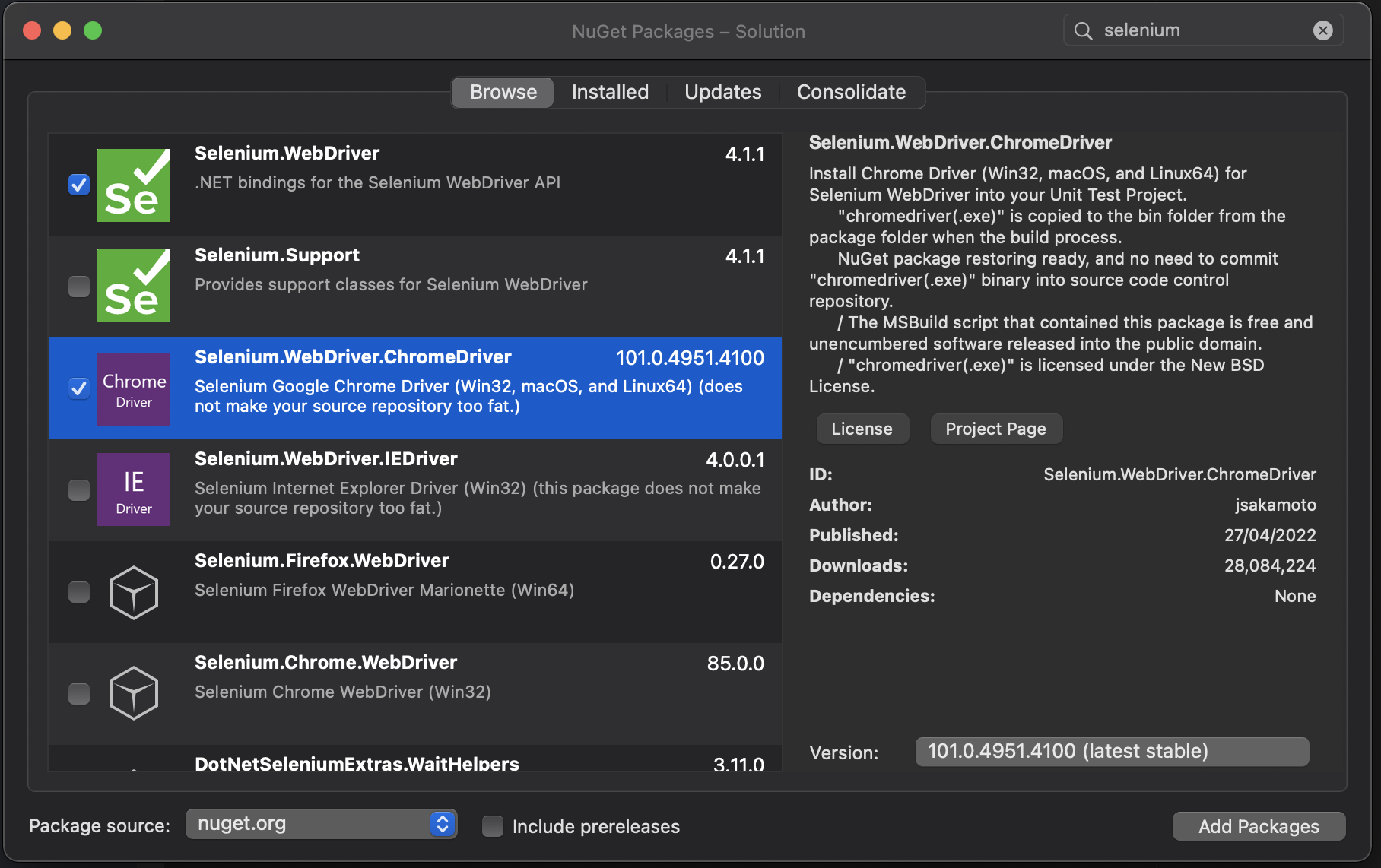Enable Include prereleases
The image size is (1381, 868).
pos(493,826)
